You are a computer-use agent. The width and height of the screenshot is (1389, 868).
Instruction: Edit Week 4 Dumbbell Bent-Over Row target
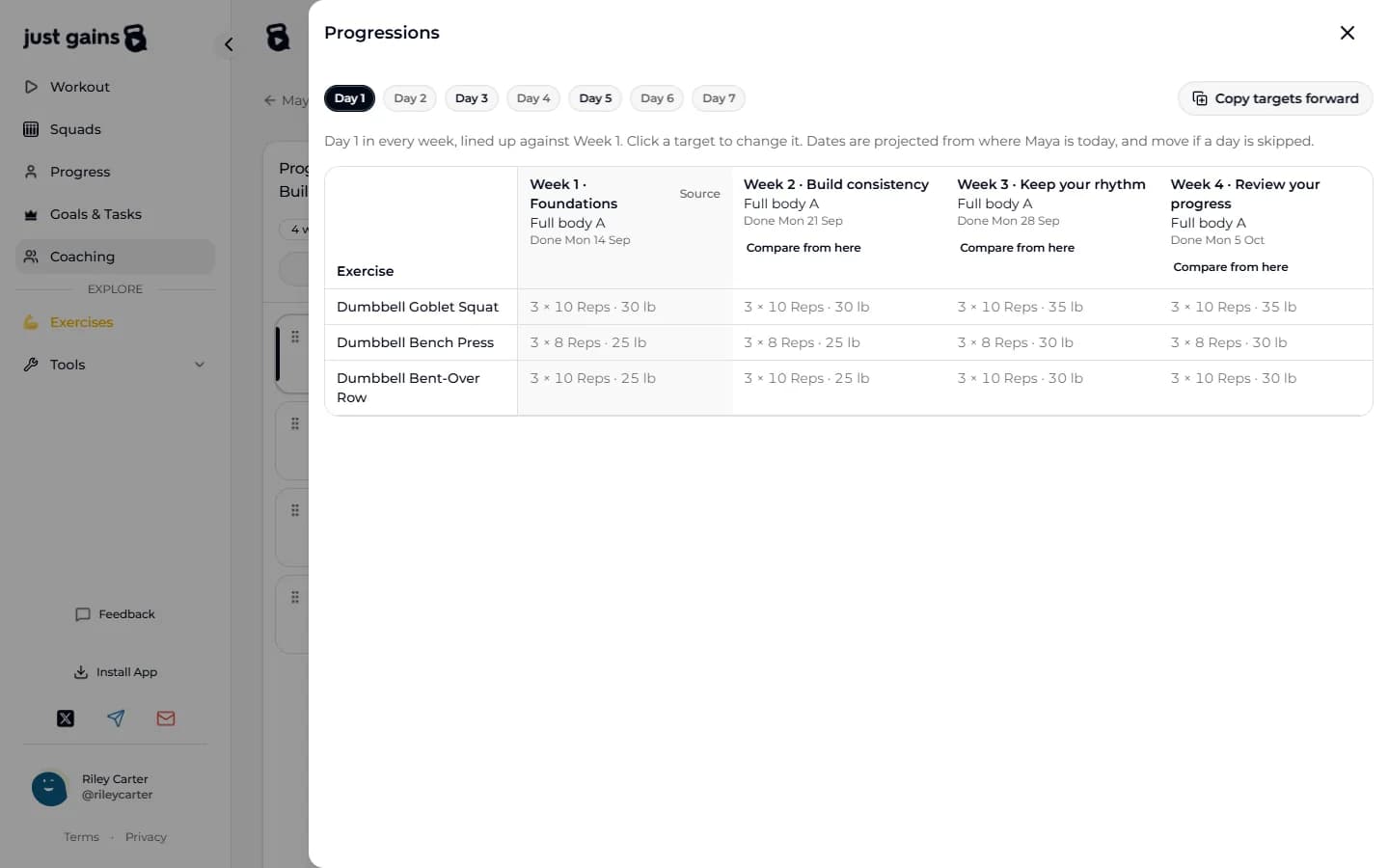click(1234, 378)
